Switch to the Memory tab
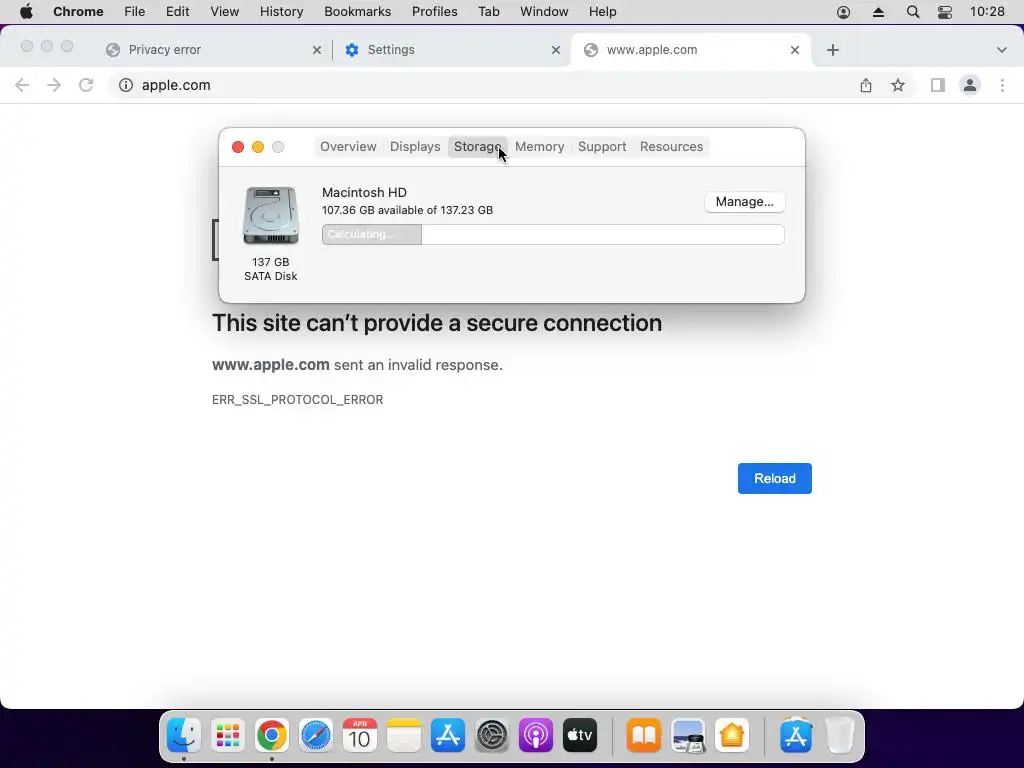The height and width of the screenshot is (768, 1024). point(539,147)
